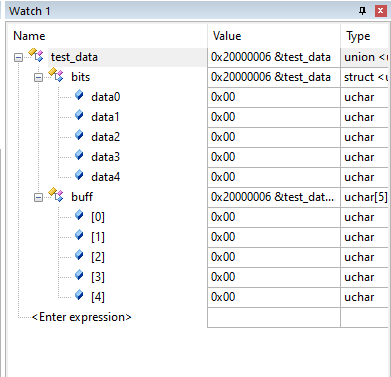Click the test_data union icon
This screenshot has width=391, height=377.
(x=36, y=55)
